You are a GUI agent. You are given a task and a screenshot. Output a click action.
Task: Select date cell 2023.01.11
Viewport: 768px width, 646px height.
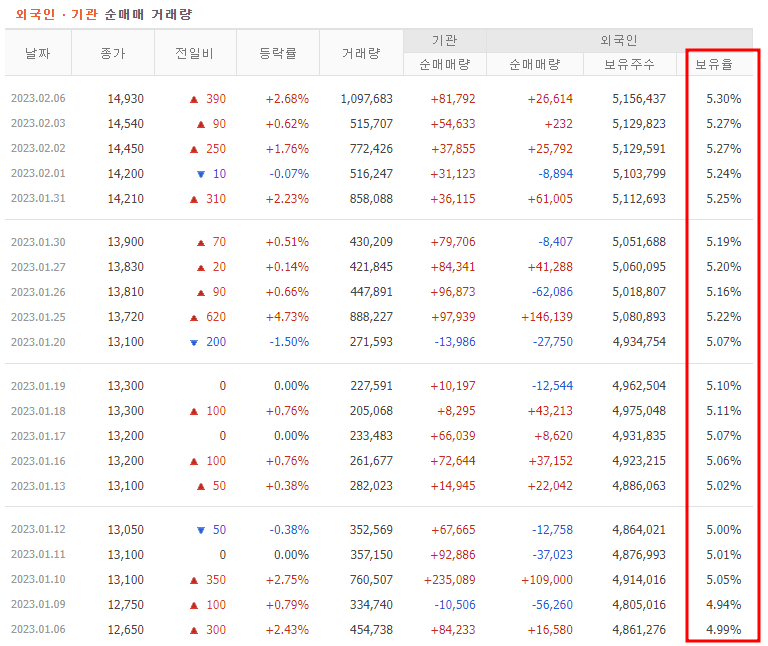pos(38,554)
